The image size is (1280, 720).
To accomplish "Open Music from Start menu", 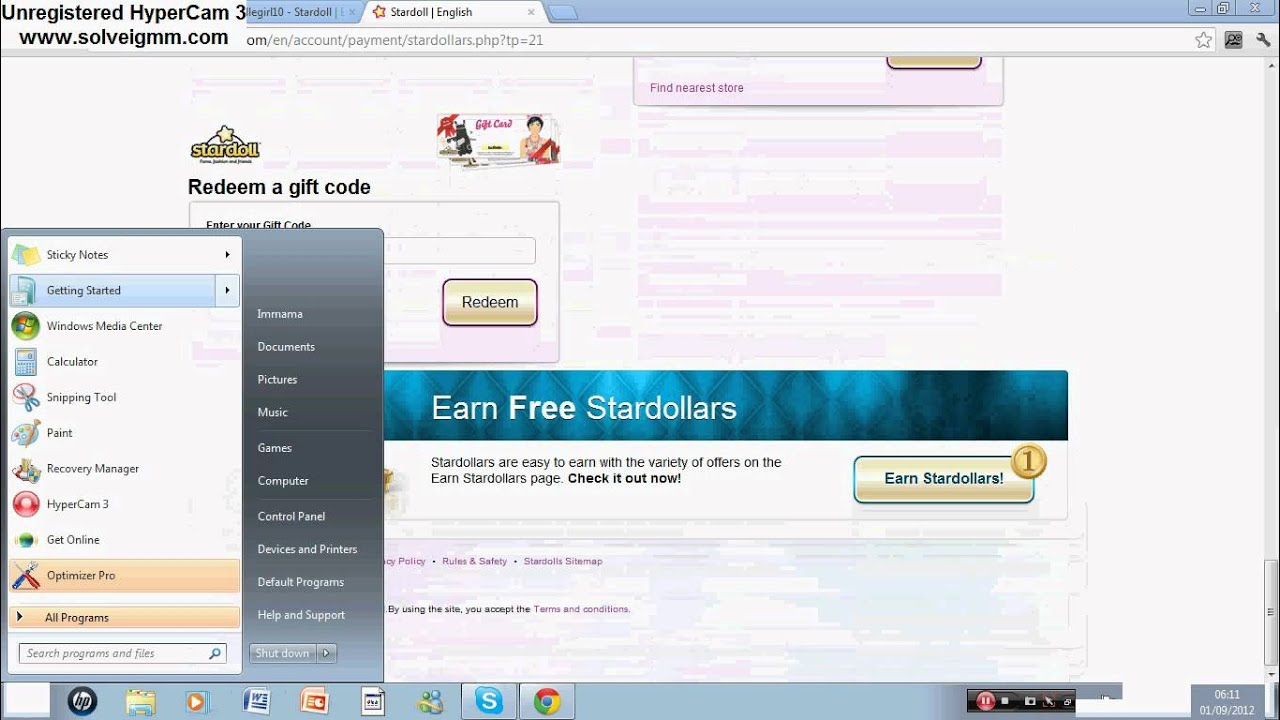I will [x=272, y=412].
